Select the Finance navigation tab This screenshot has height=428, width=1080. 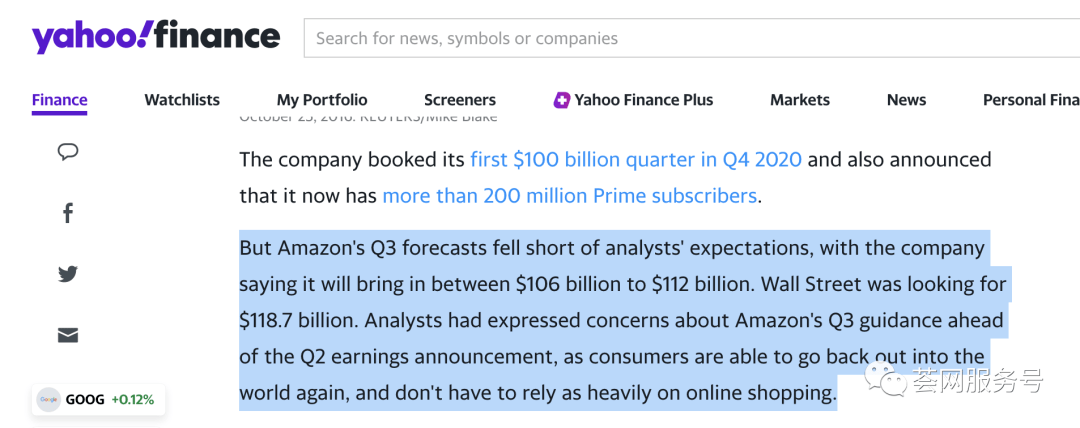coord(59,100)
